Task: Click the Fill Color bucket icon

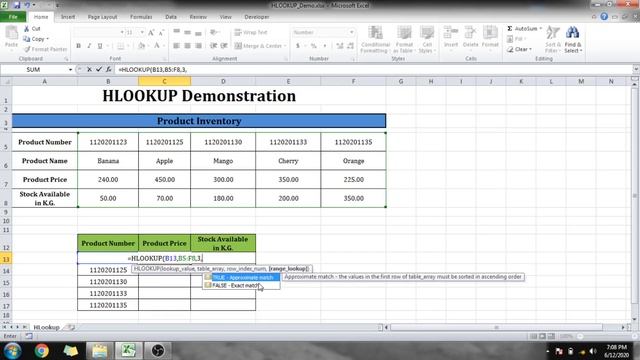Action: [x=141, y=46]
